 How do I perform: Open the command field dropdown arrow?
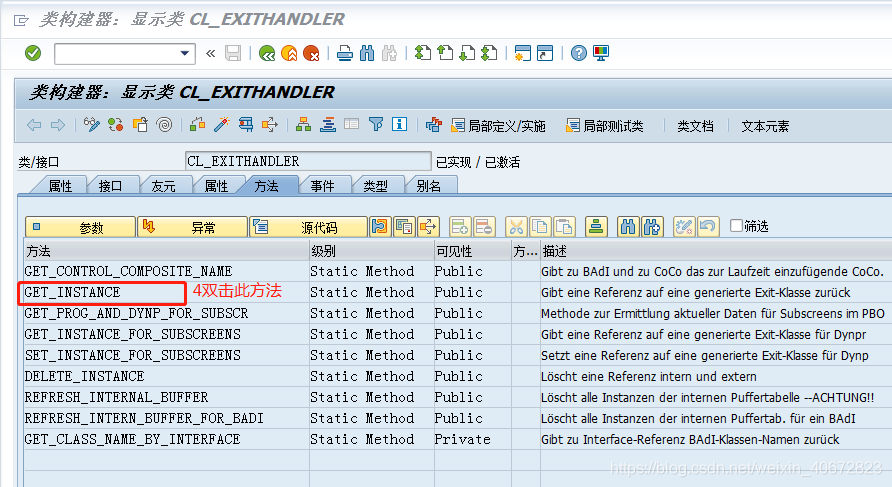point(184,53)
